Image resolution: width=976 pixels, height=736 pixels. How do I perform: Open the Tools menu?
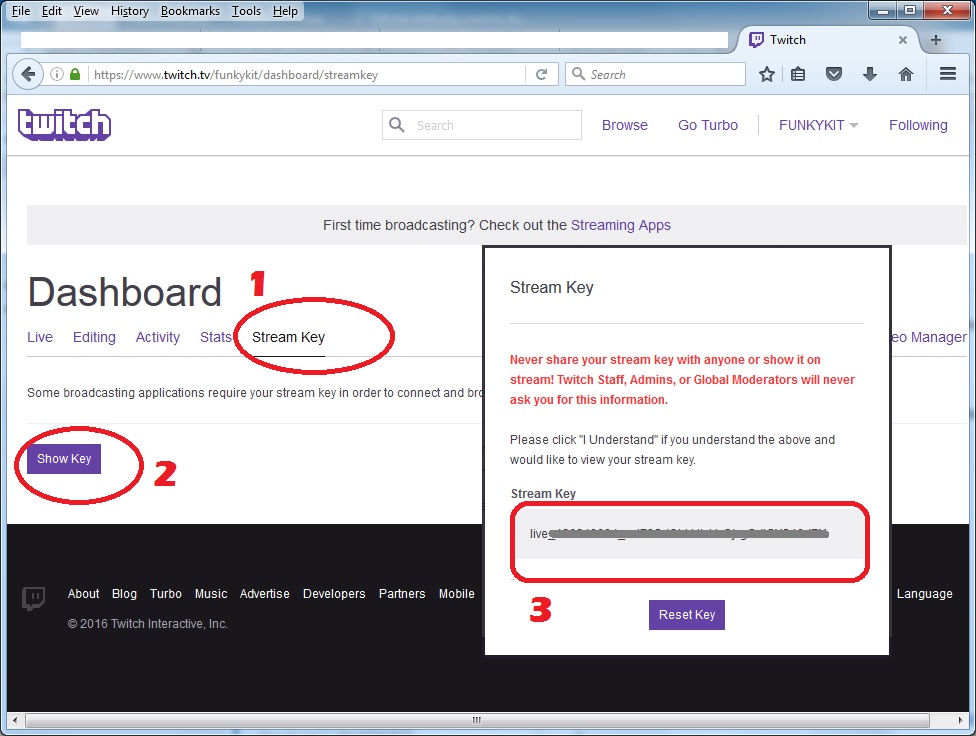tap(246, 11)
